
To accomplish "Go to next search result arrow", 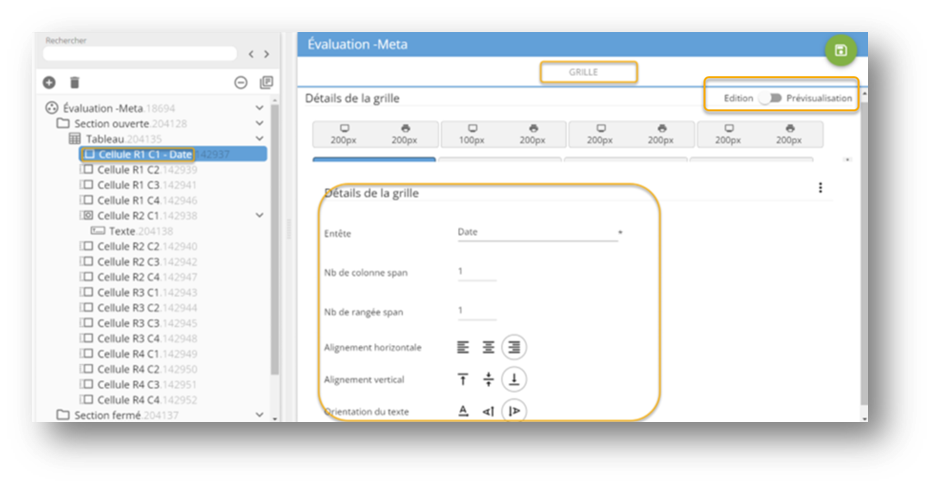I will [267, 54].
